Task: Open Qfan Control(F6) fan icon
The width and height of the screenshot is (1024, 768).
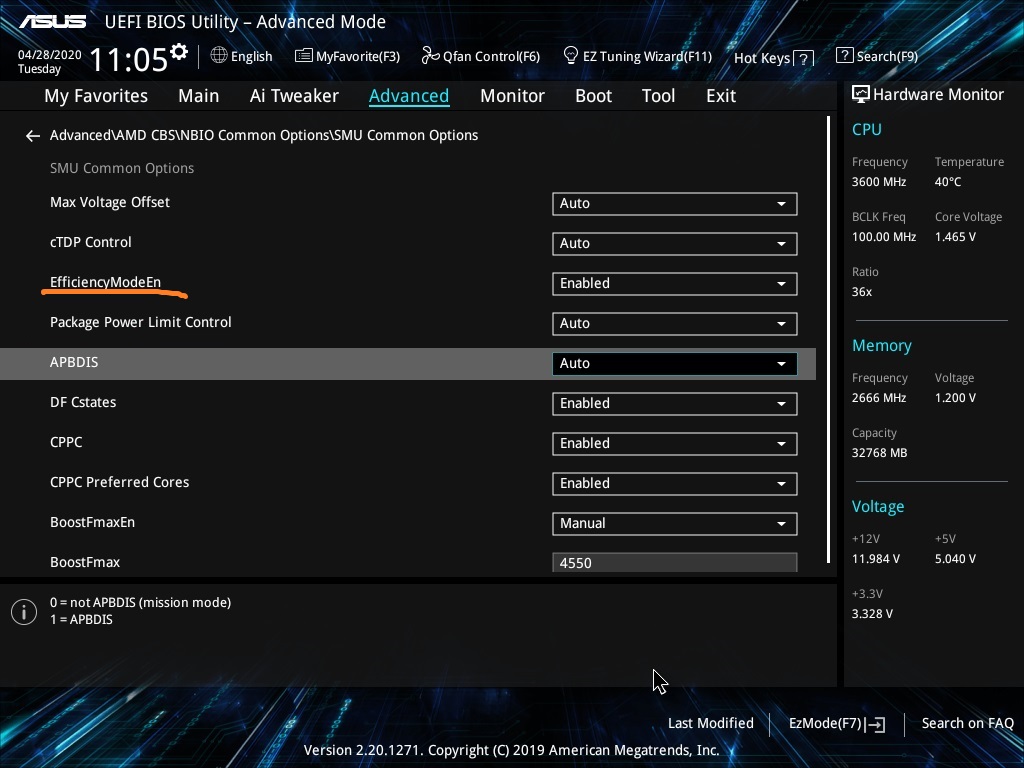Action: point(430,56)
